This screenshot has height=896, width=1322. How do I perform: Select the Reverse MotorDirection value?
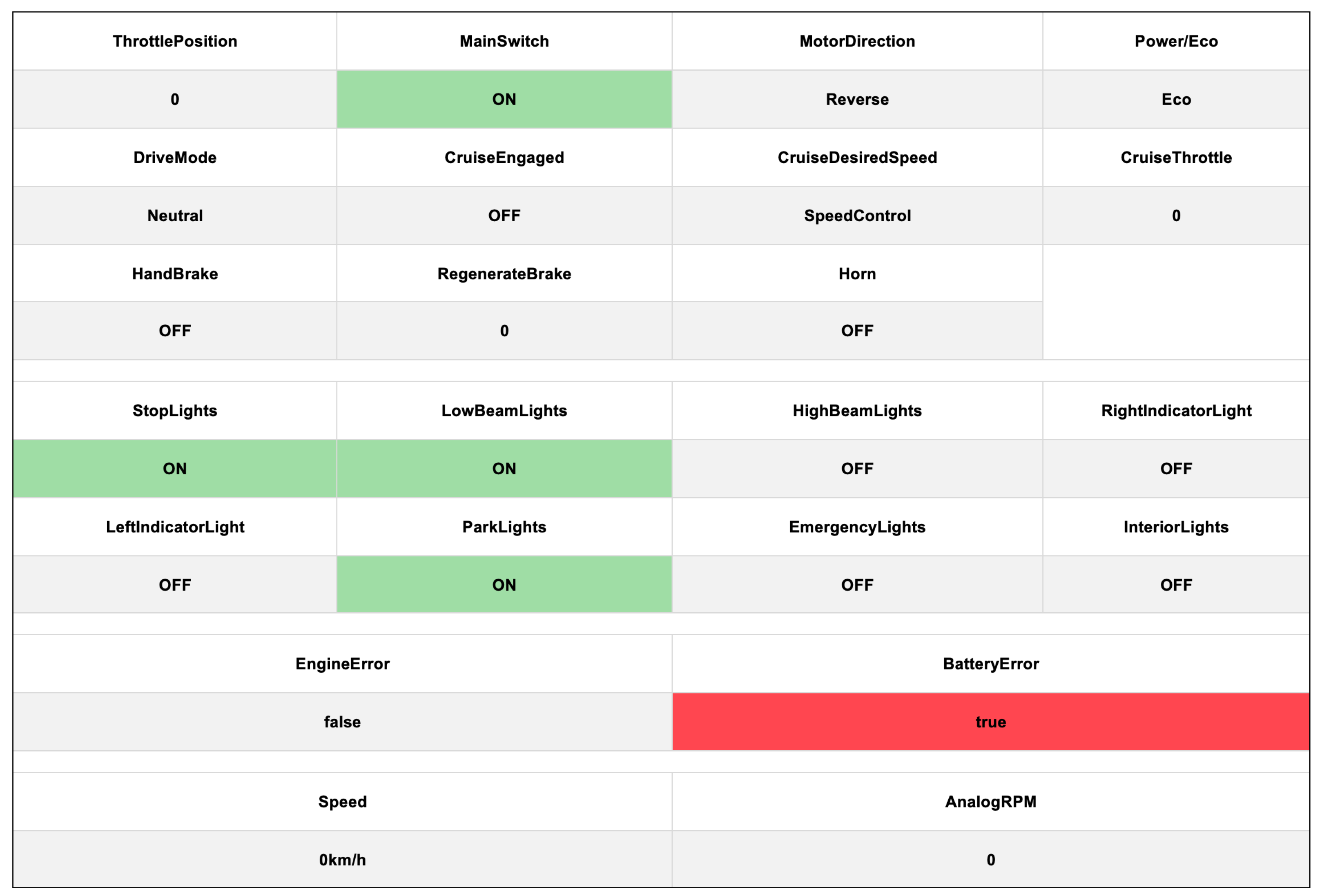857,100
